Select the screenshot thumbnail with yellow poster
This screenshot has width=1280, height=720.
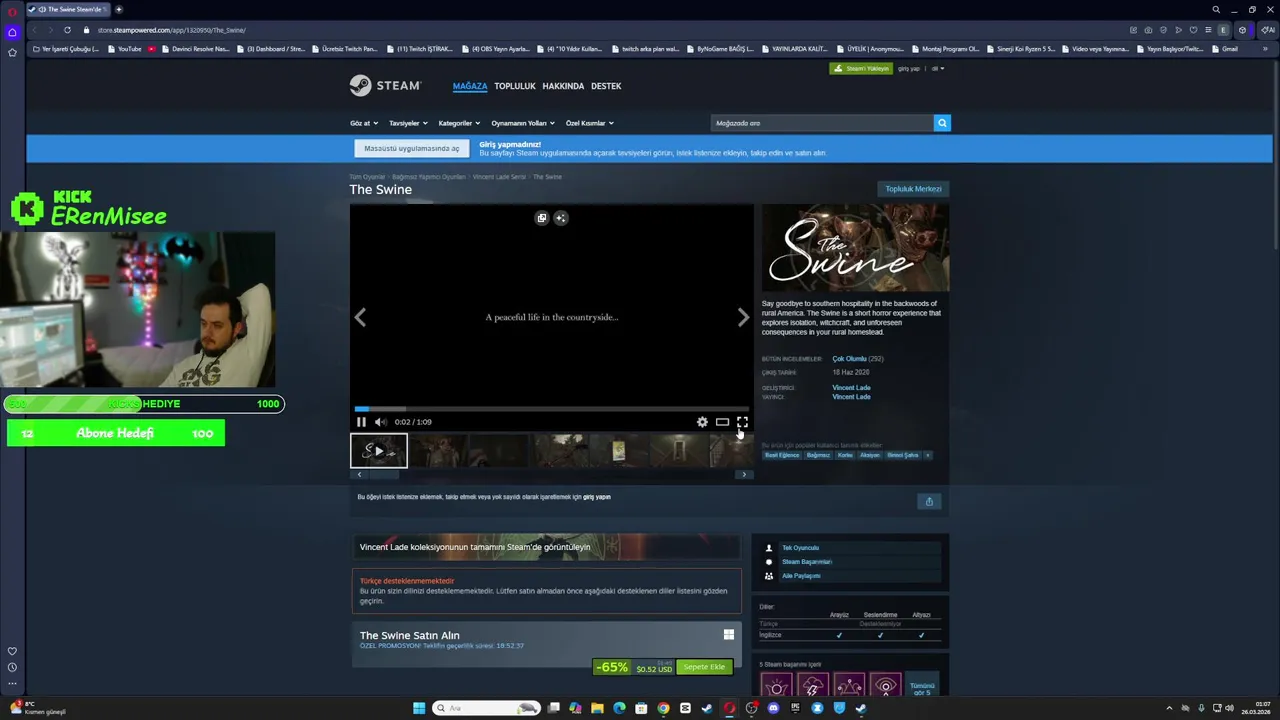tap(619, 451)
